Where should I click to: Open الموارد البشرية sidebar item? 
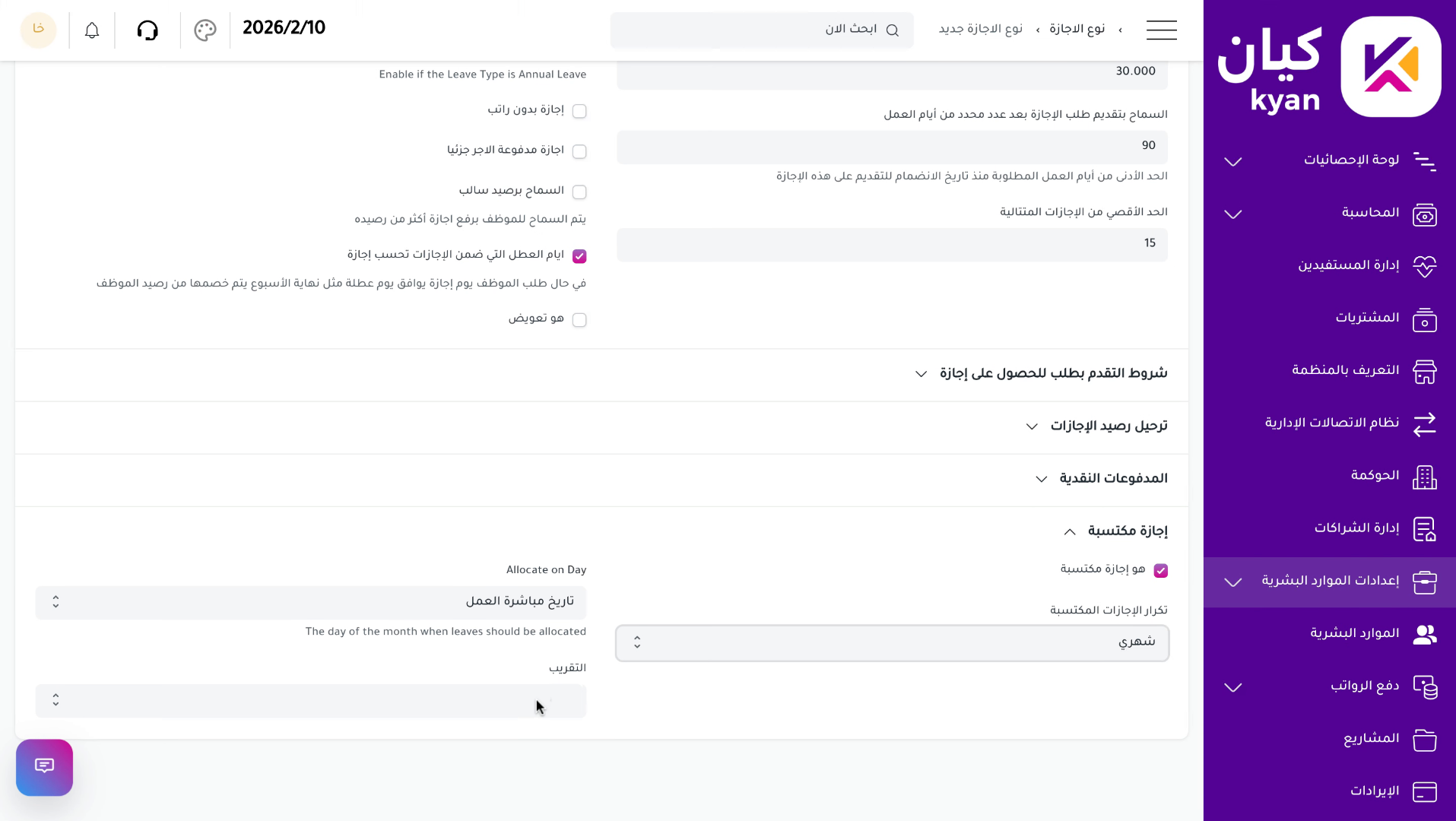pyautogui.click(x=1353, y=634)
